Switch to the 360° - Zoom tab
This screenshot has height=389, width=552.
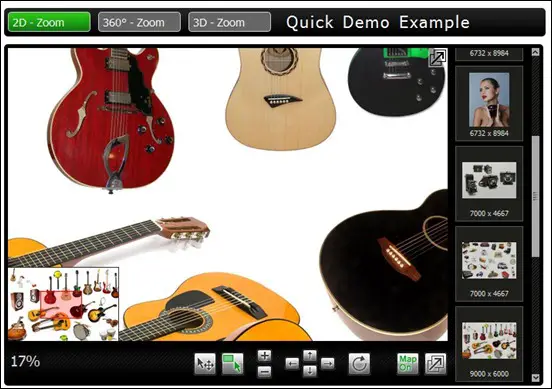click(x=139, y=22)
